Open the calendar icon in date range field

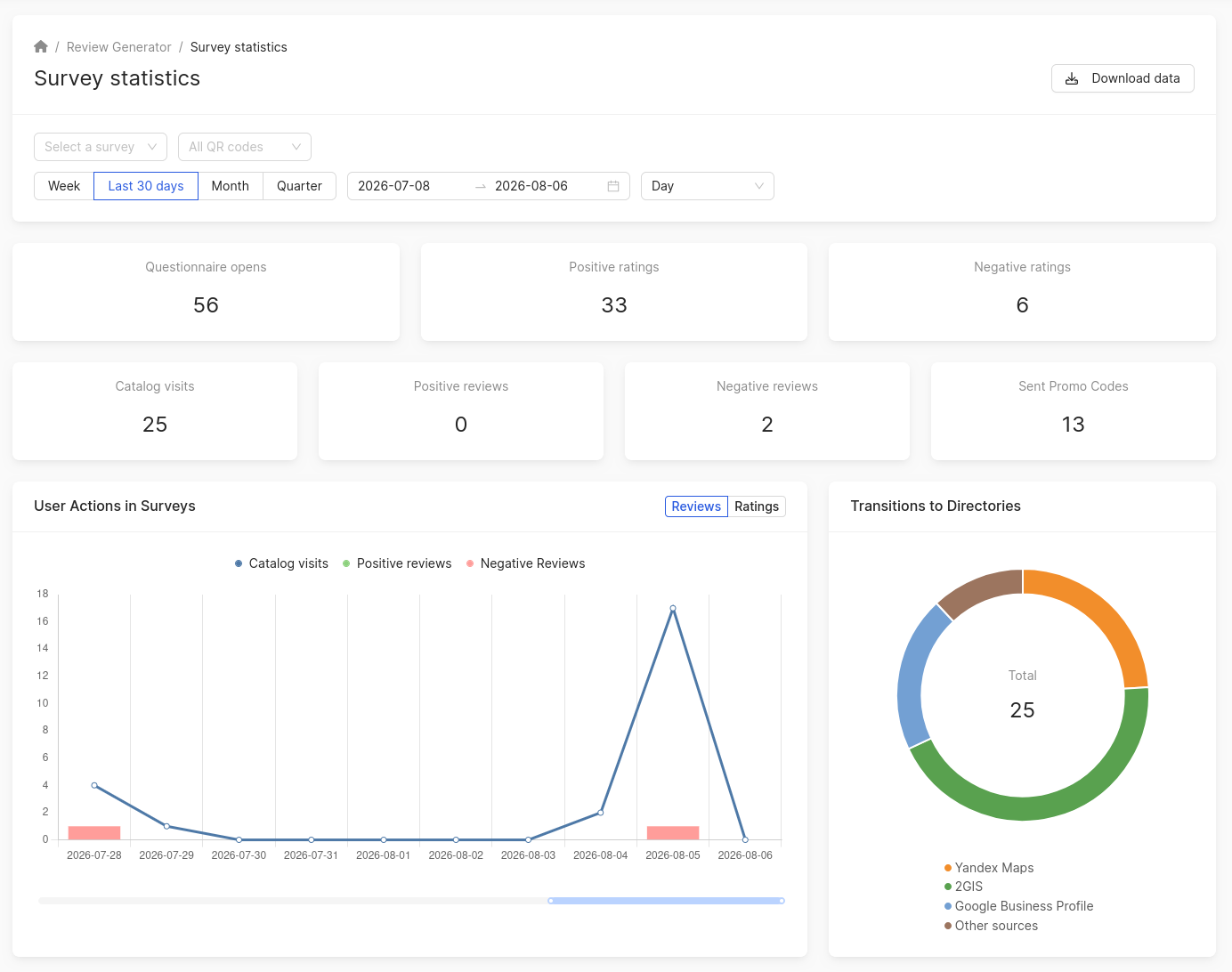[x=613, y=186]
